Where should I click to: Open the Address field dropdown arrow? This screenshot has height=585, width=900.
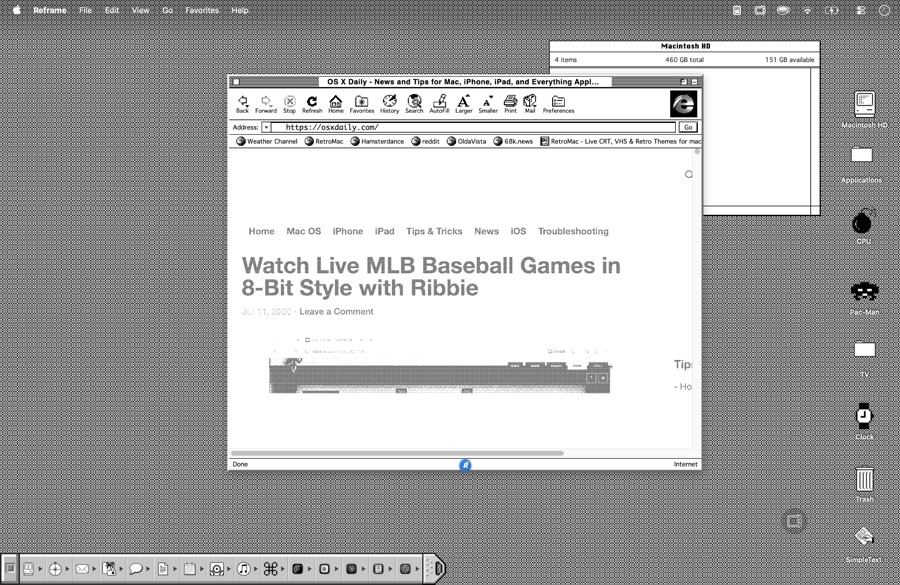coord(266,127)
